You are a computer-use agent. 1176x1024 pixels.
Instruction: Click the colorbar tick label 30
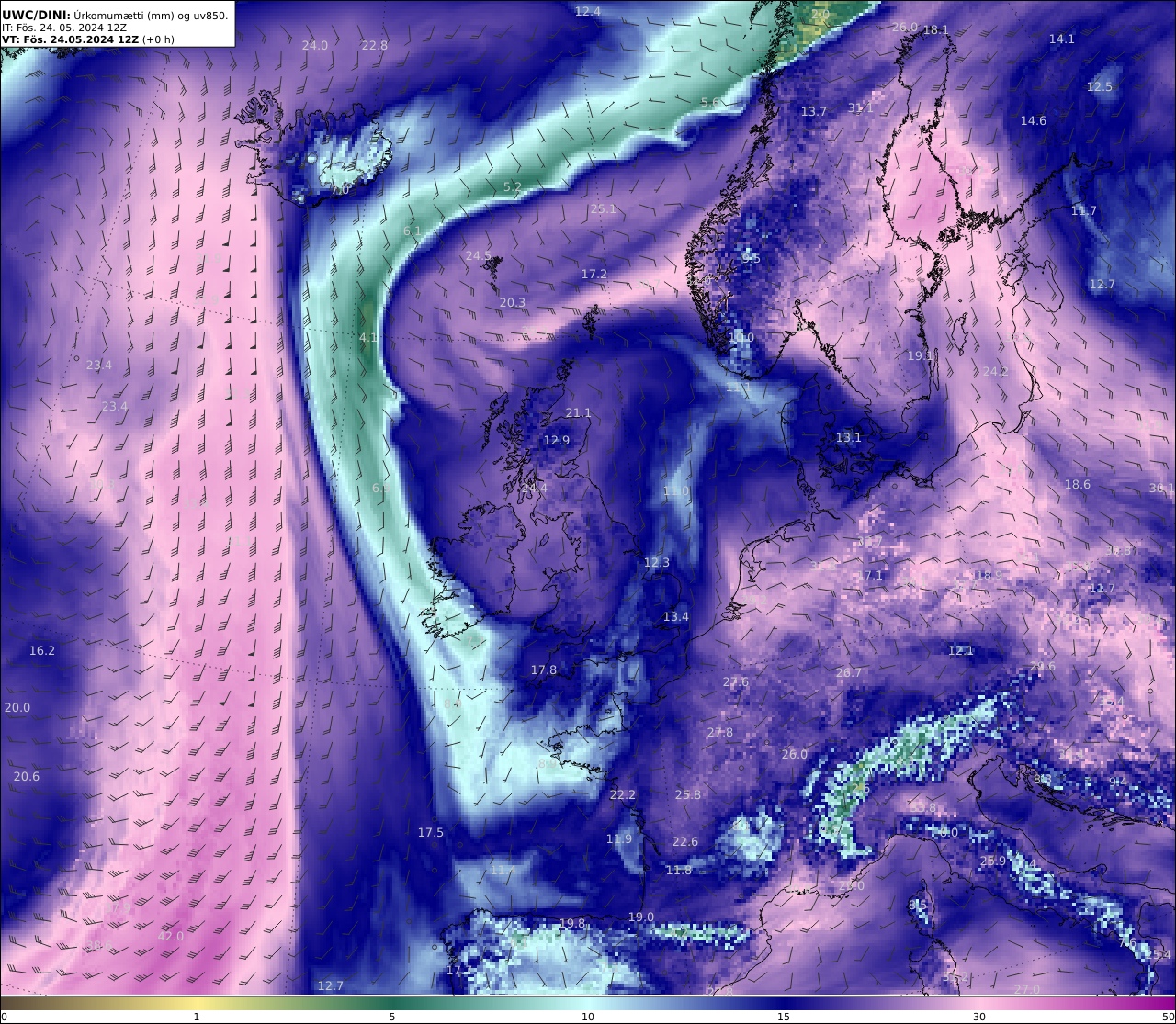979,1017
